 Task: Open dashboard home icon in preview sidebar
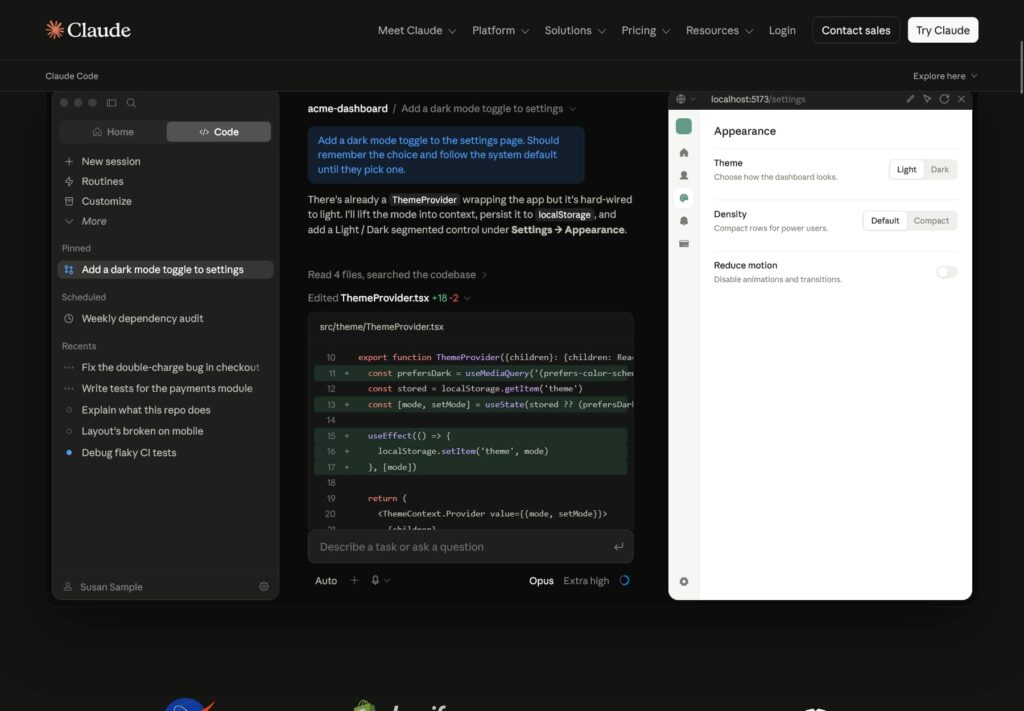684,153
